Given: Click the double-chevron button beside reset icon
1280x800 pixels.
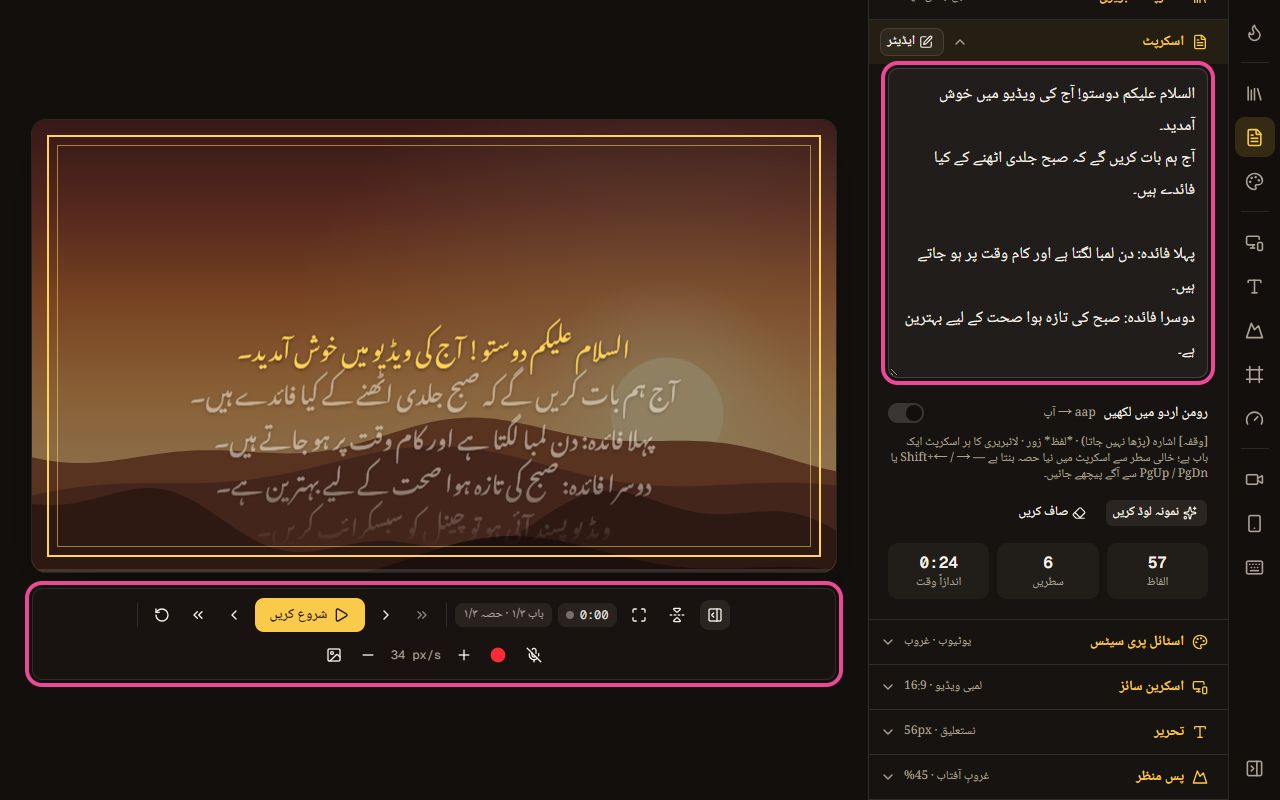Looking at the screenshot, I should coord(198,615).
